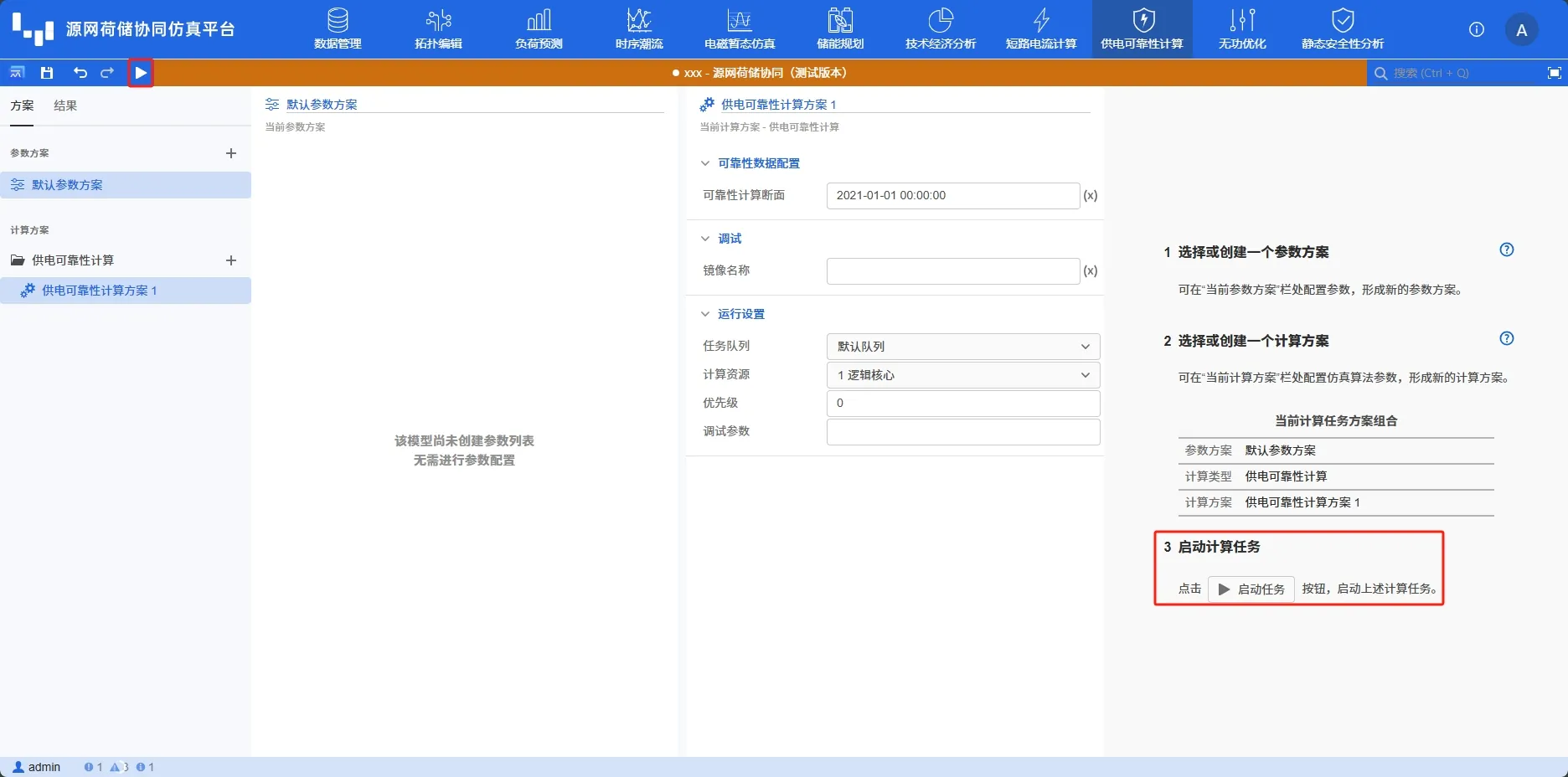This screenshot has height=777, width=1568.
Task: Show the info count in status bar
Action: (145, 767)
